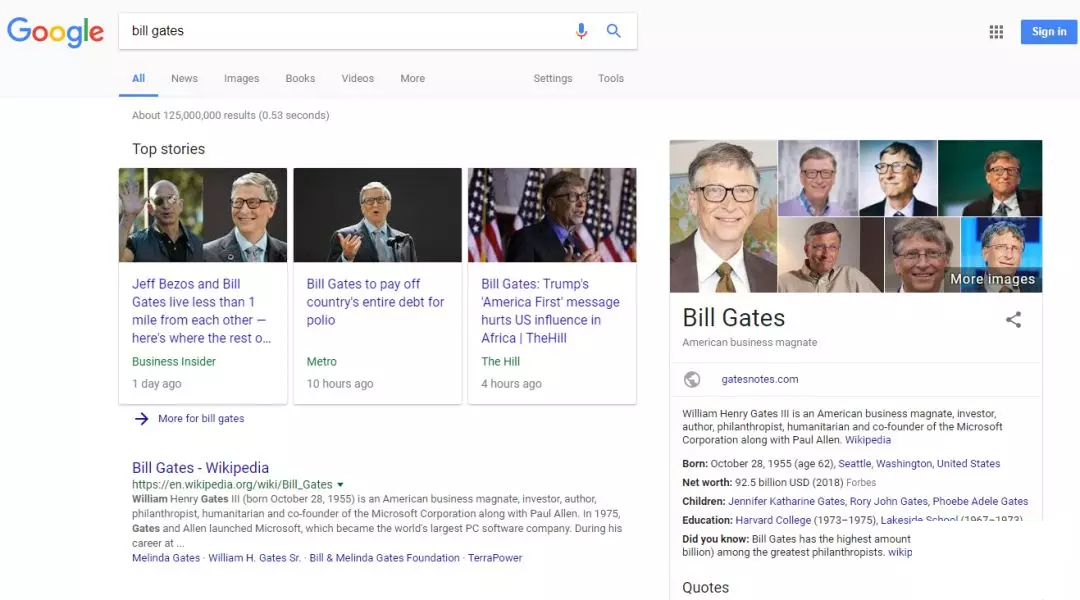The width and height of the screenshot is (1080, 600).
Task: Click the Rory John Gates link
Action: pos(889,501)
